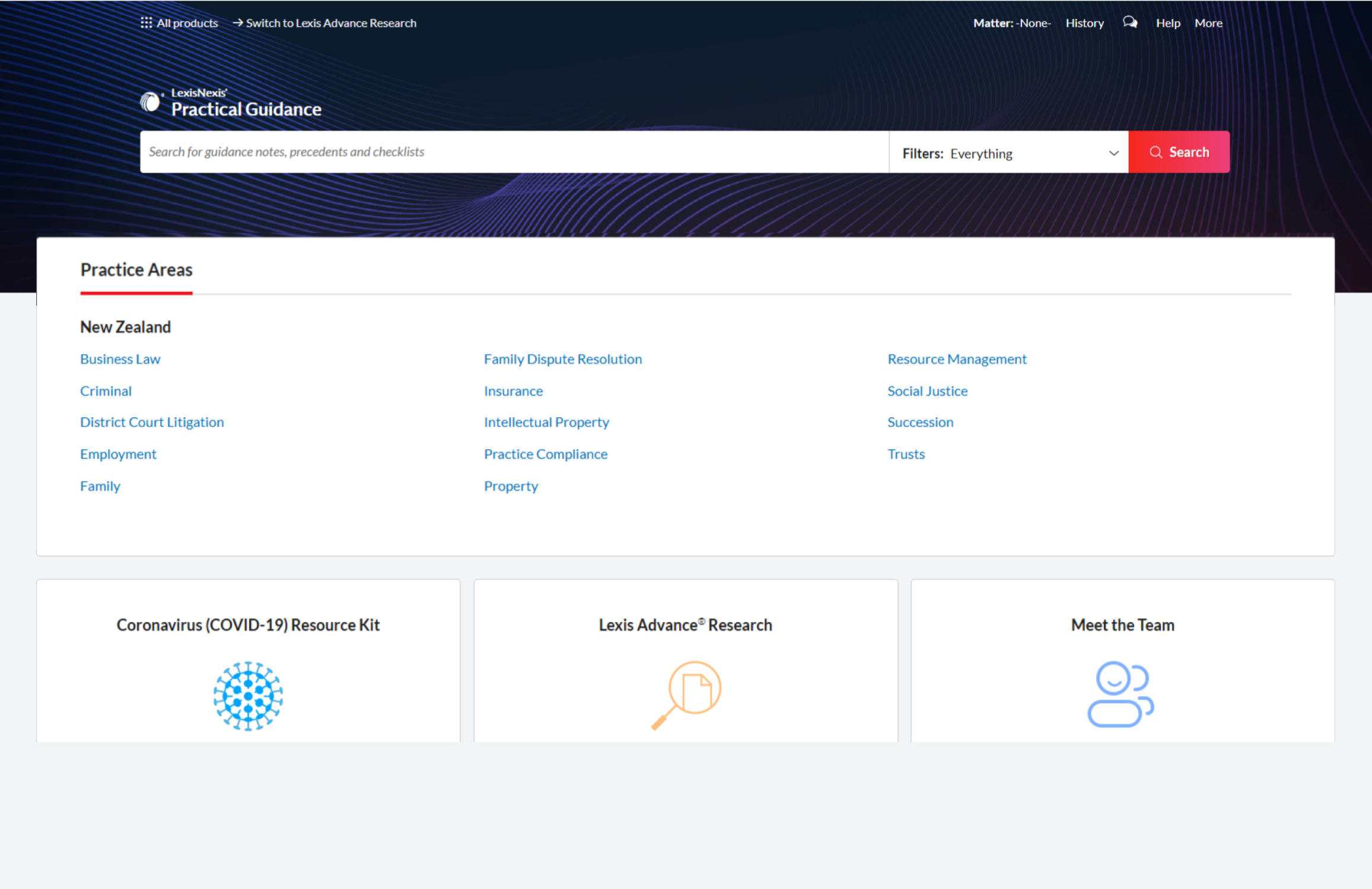This screenshot has height=889, width=1372.
Task: Open the Family practice area link
Action: (100, 486)
